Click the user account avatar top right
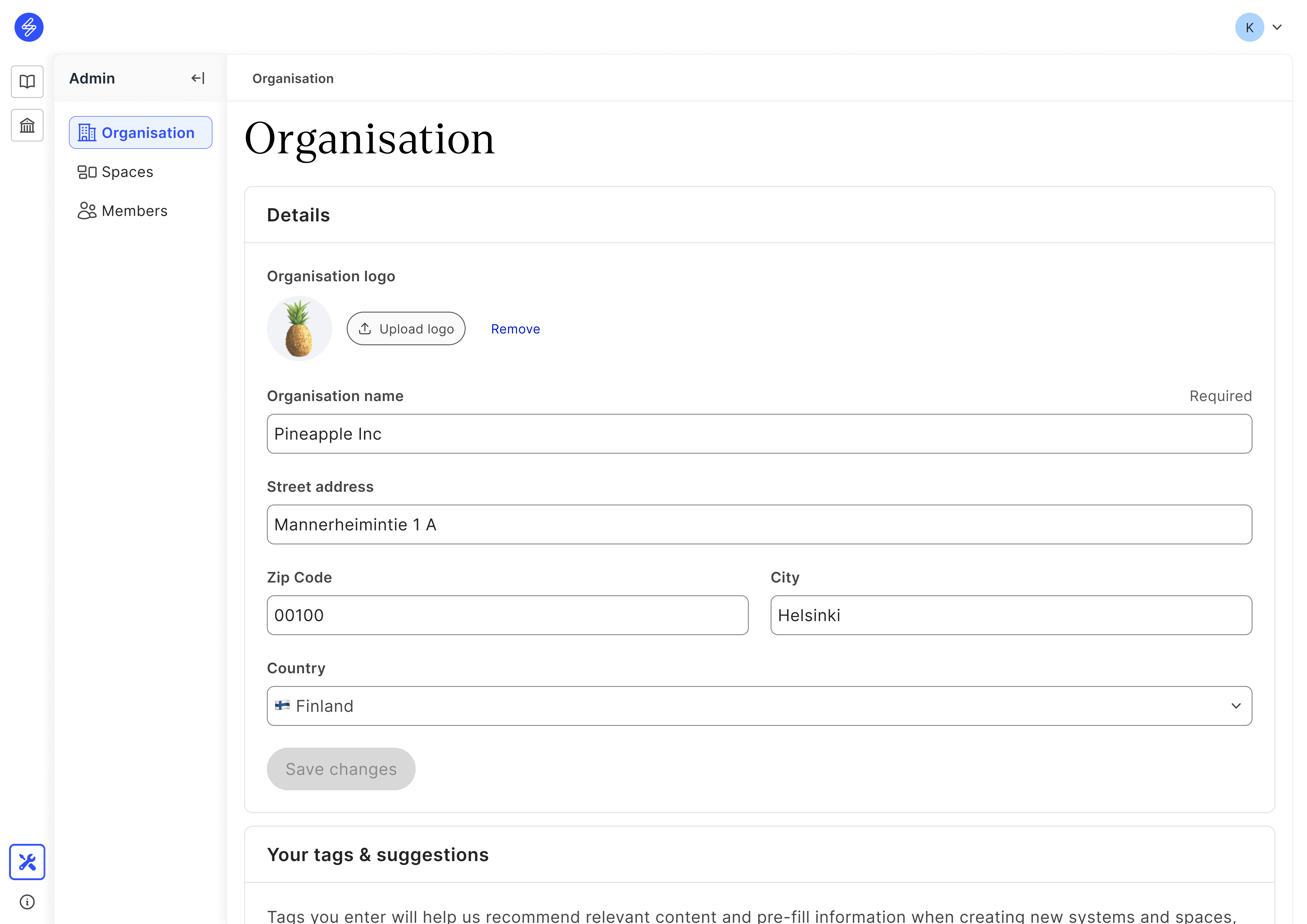 [x=1250, y=27]
